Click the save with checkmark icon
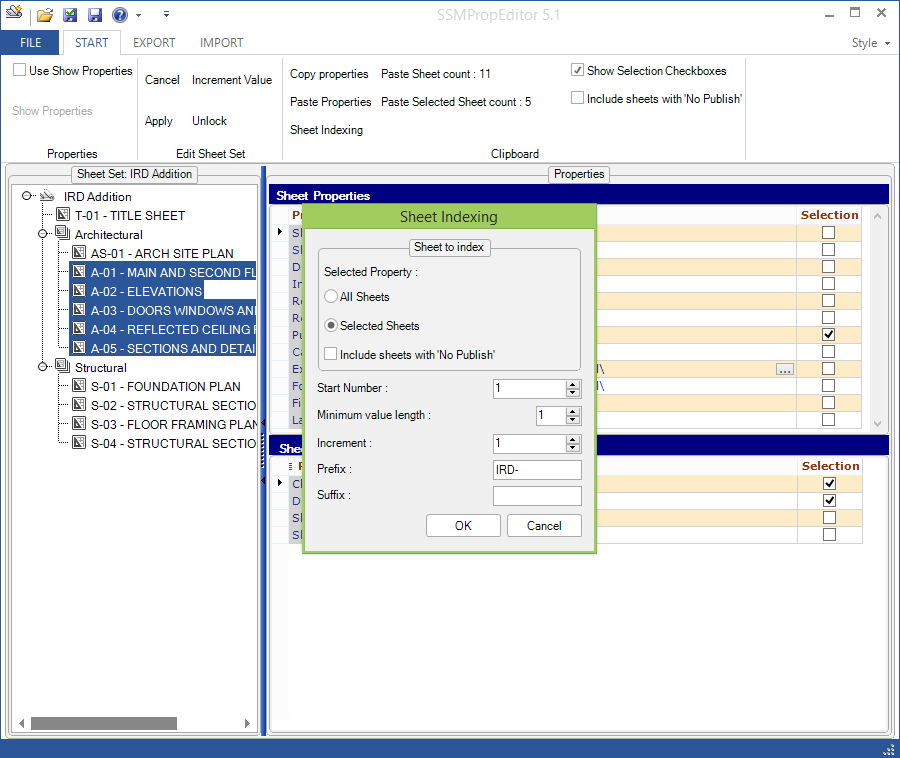The image size is (900, 758). (x=70, y=15)
